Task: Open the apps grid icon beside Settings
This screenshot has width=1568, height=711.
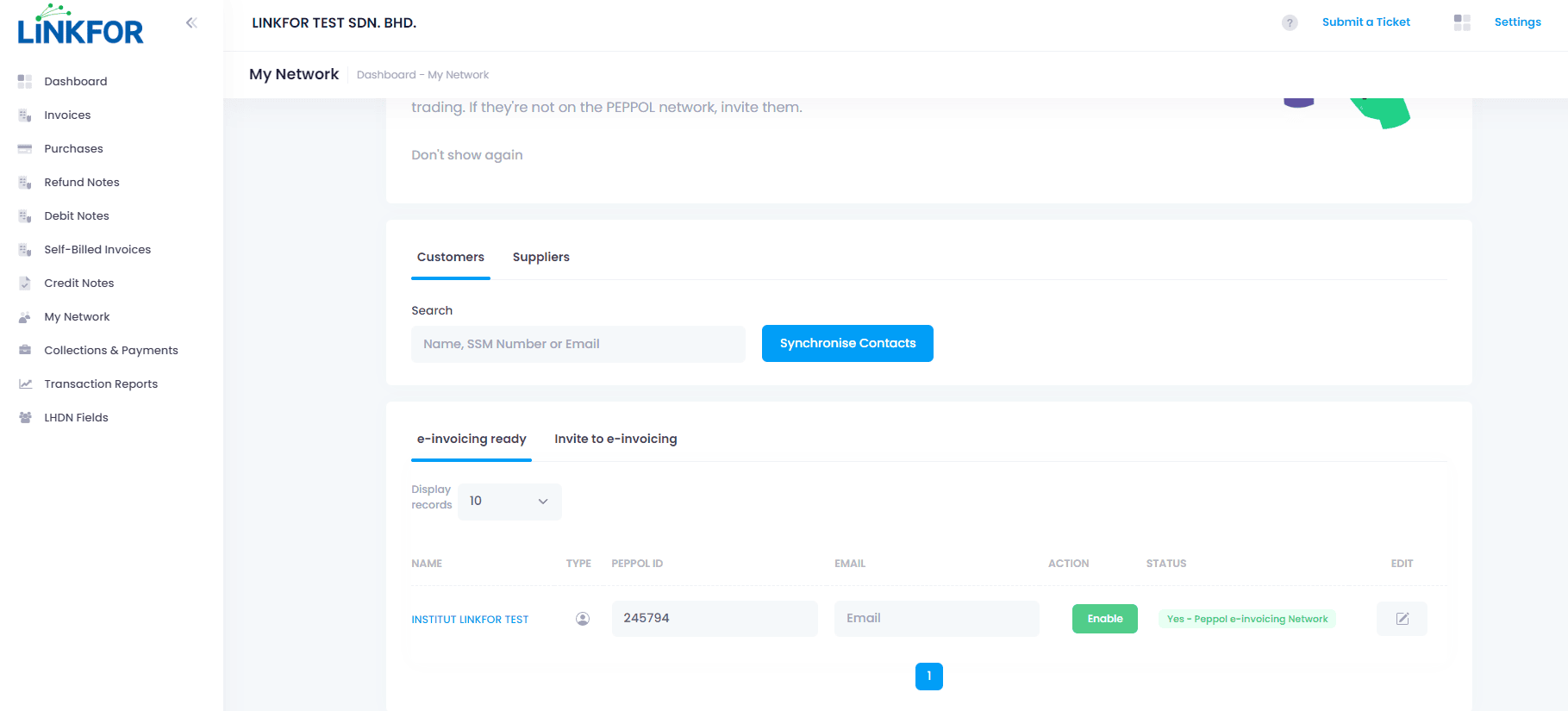Action: (x=1462, y=22)
